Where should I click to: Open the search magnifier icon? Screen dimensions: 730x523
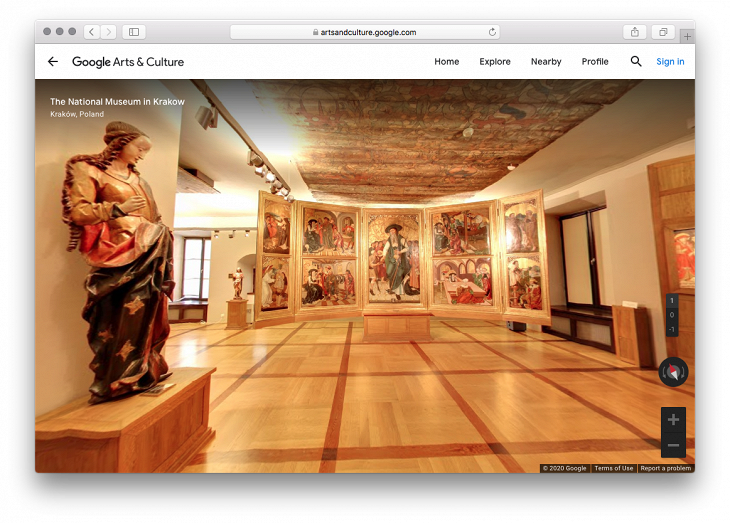[636, 62]
